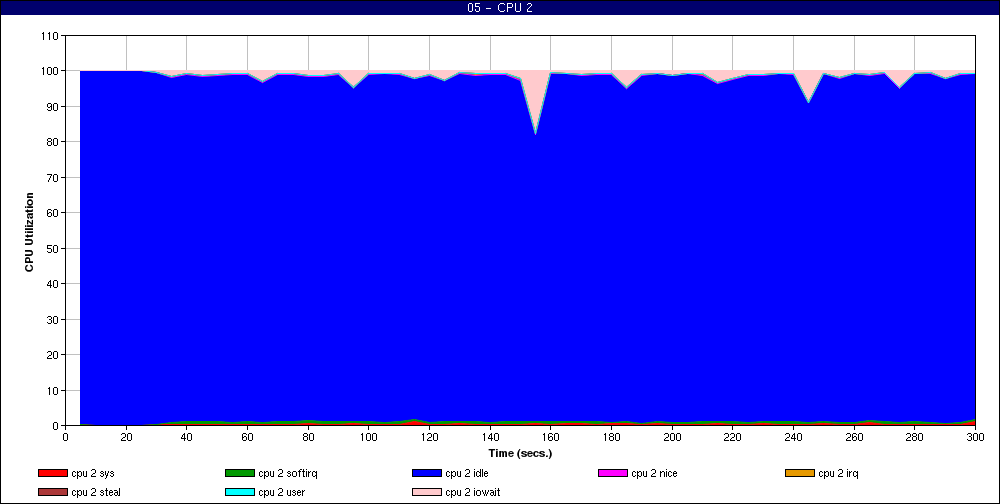The width and height of the screenshot is (1000, 504).
Task: Click x-axis tick label 300
Action: pos(975,437)
